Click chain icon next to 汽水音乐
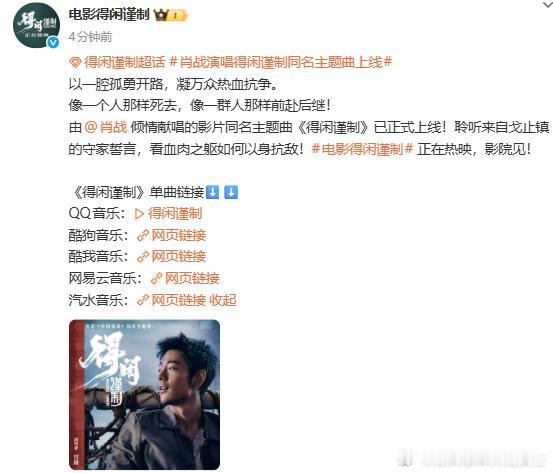 click(x=143, y=300)
